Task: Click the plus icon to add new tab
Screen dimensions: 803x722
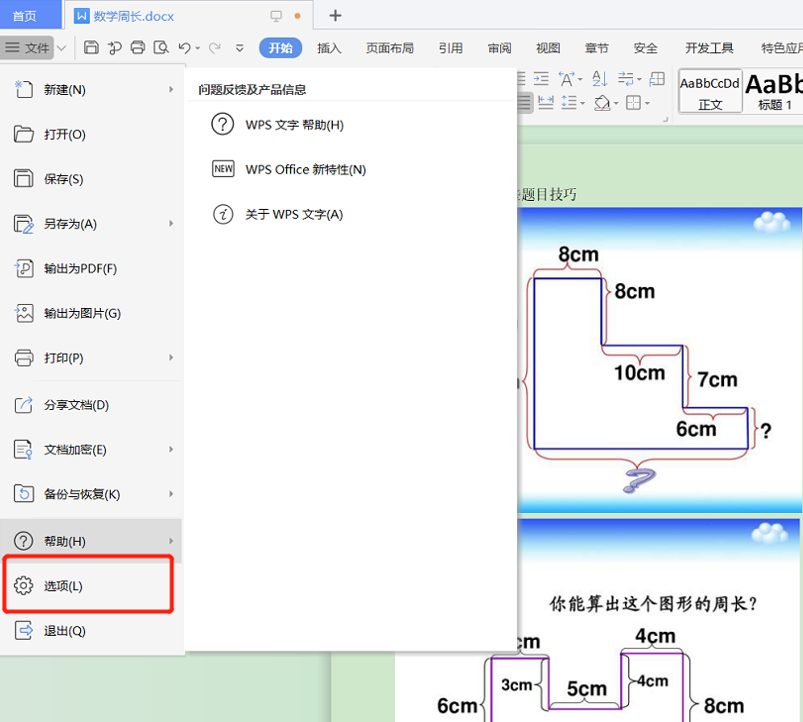Action: click(x=335, y=16)
